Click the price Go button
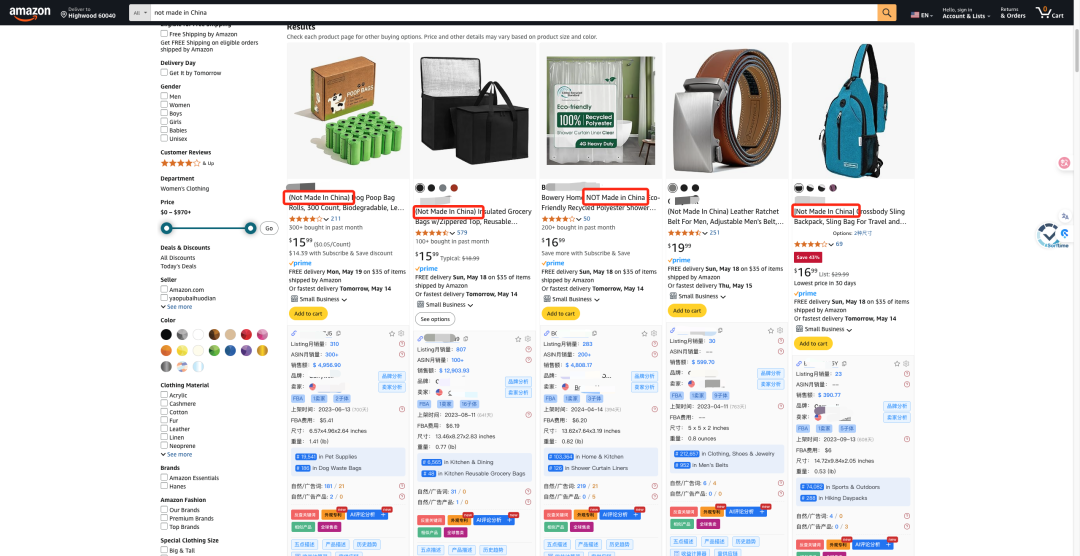The width and height of the screenshot is (1080, 556). click(269, 228)
